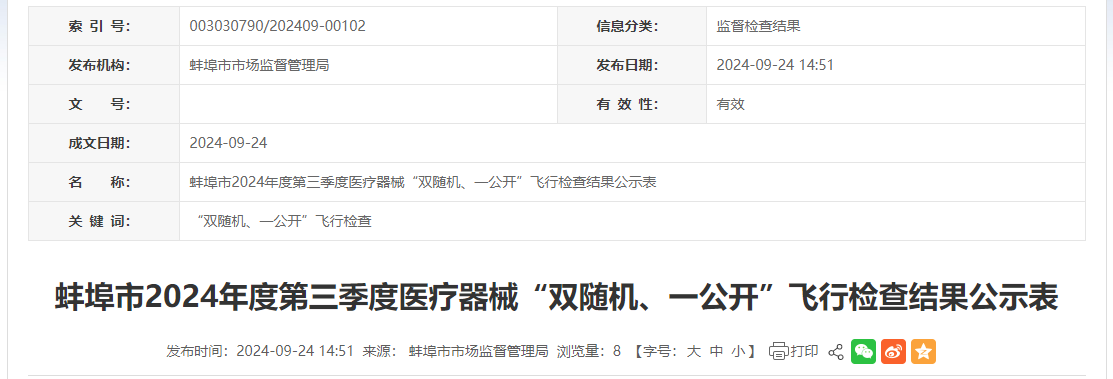Share via the green WeChat icon
This screenshot has width=1113, height=379.
[863, 351]
